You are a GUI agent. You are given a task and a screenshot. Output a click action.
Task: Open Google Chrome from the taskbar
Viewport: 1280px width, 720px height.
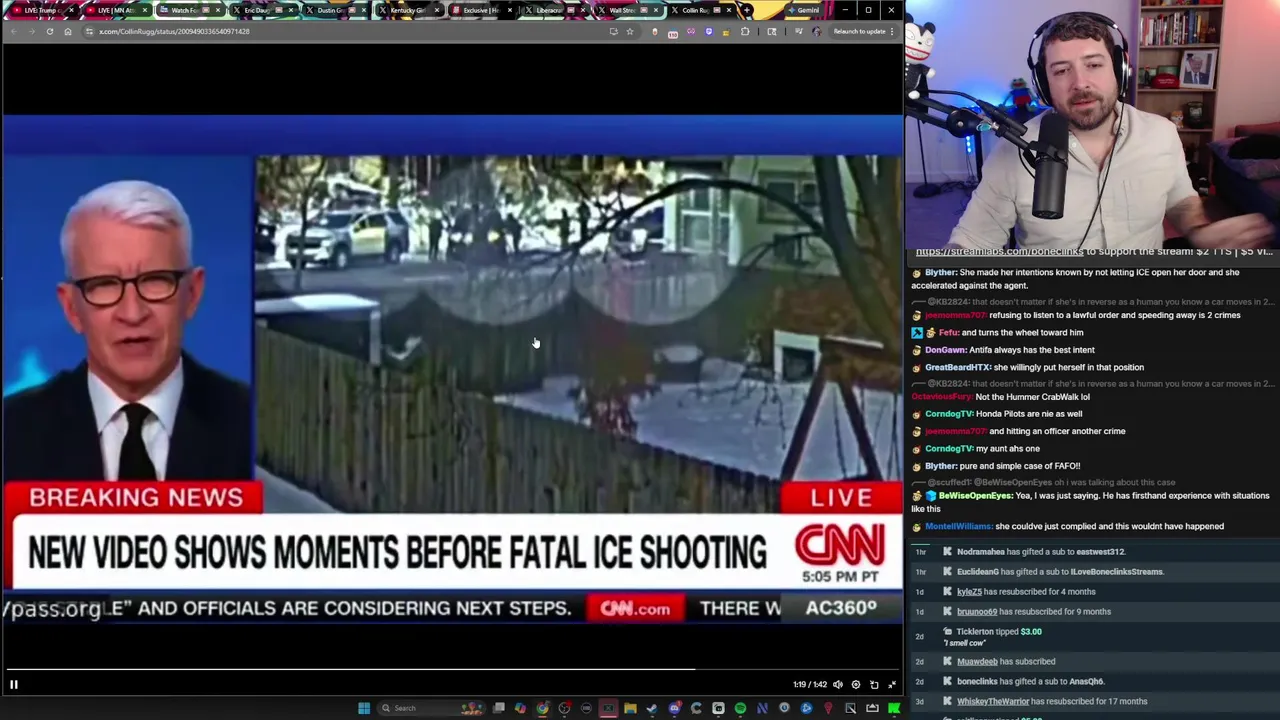[x=542, y=708]
